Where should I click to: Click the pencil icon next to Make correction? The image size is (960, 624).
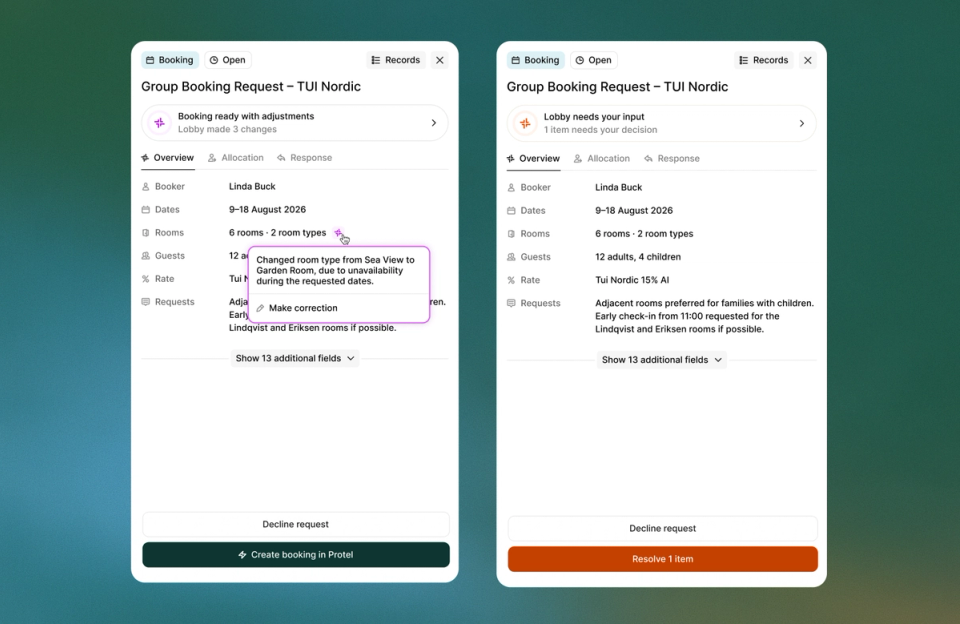coord(260,308)
